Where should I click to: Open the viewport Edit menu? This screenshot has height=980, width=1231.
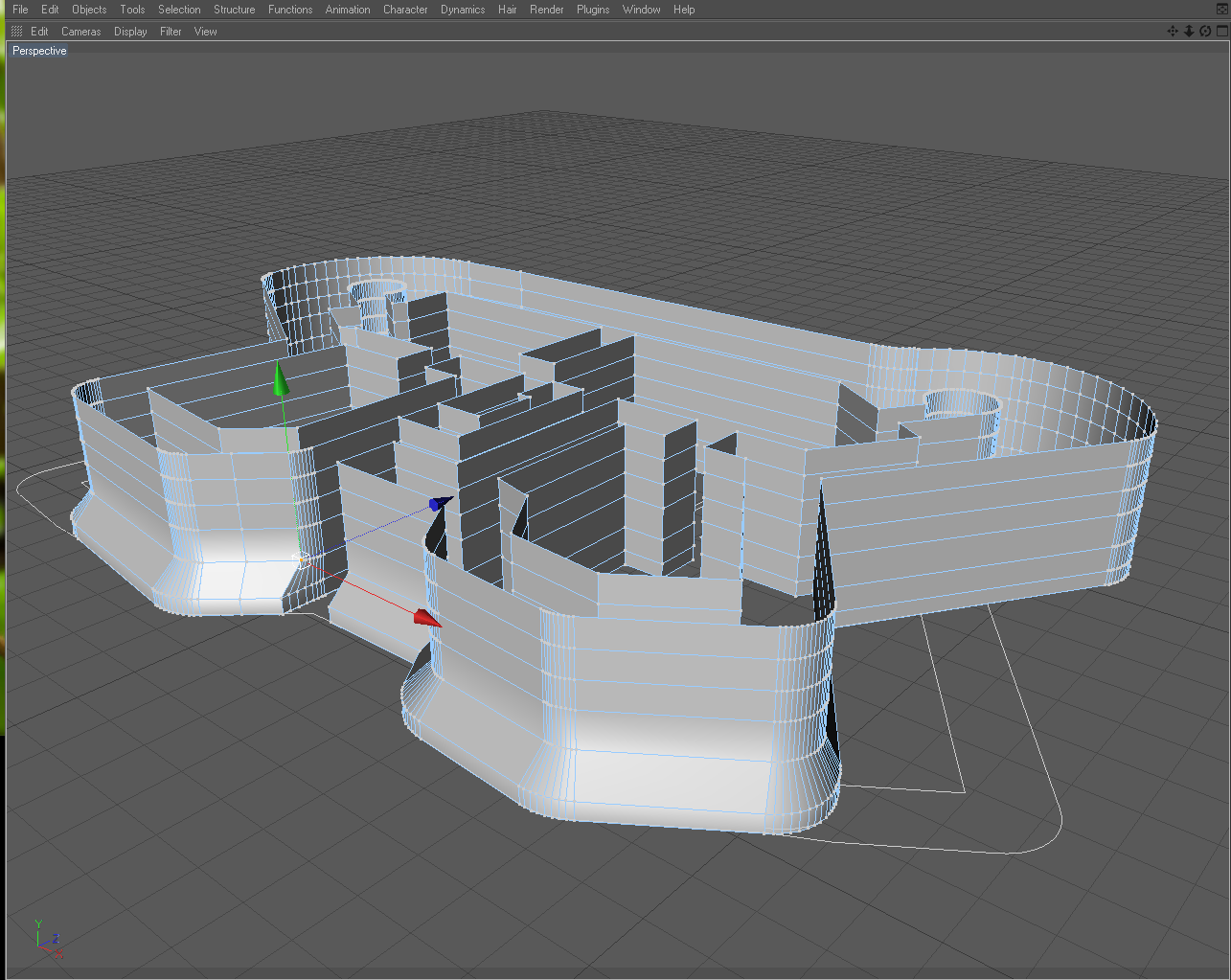point(39,32)
